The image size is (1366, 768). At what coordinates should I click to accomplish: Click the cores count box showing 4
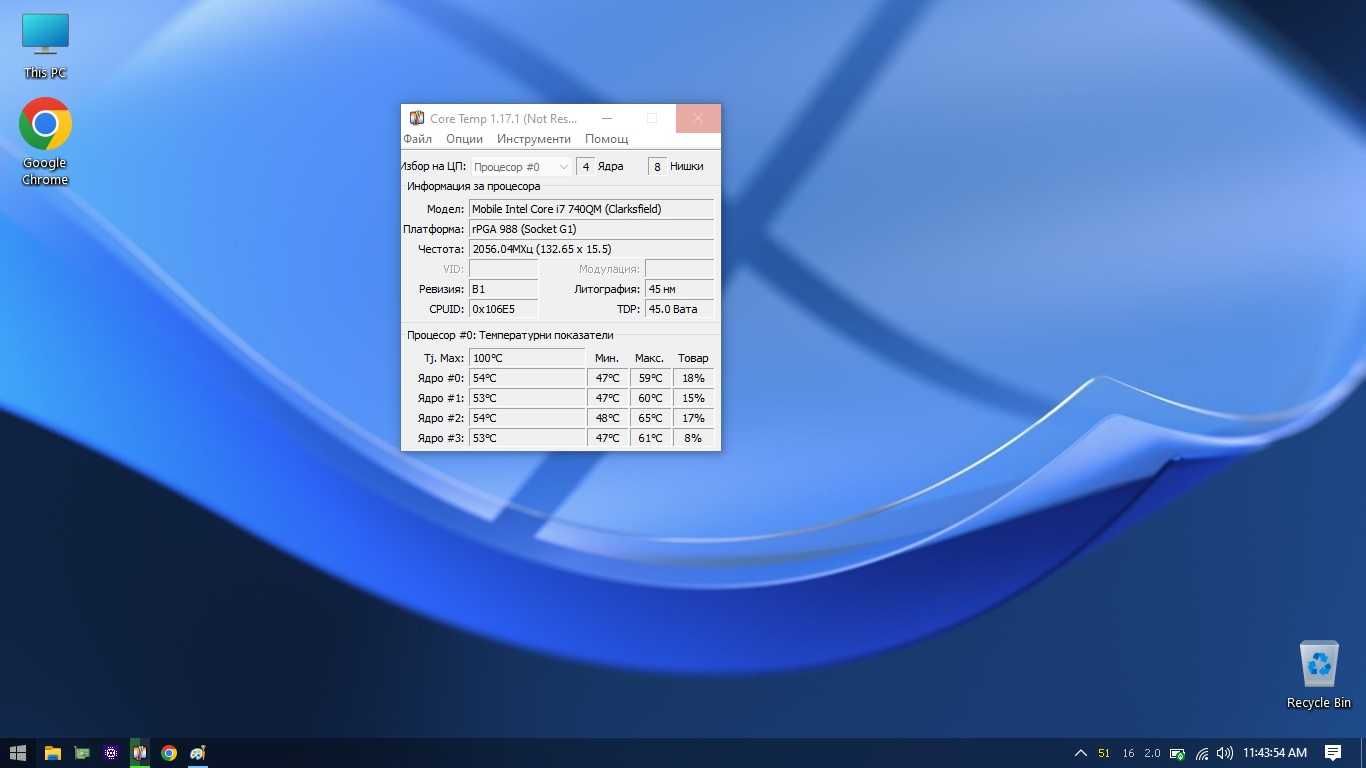click(585, 167)
